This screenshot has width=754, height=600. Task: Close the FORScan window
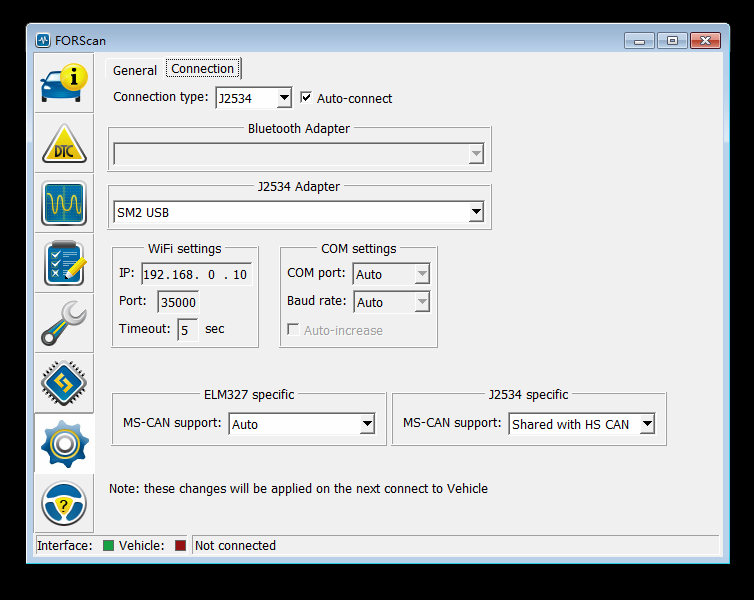tap(705, 41)
